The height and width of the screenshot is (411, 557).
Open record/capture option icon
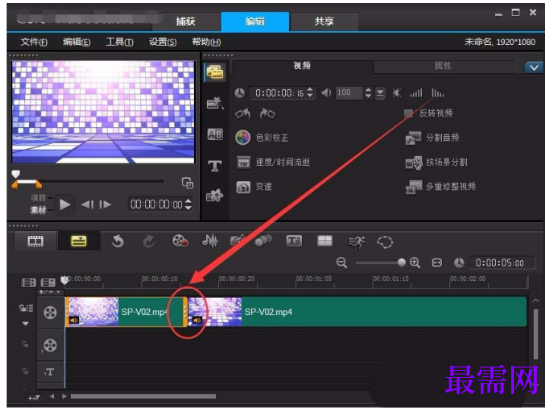coord(180,241)
